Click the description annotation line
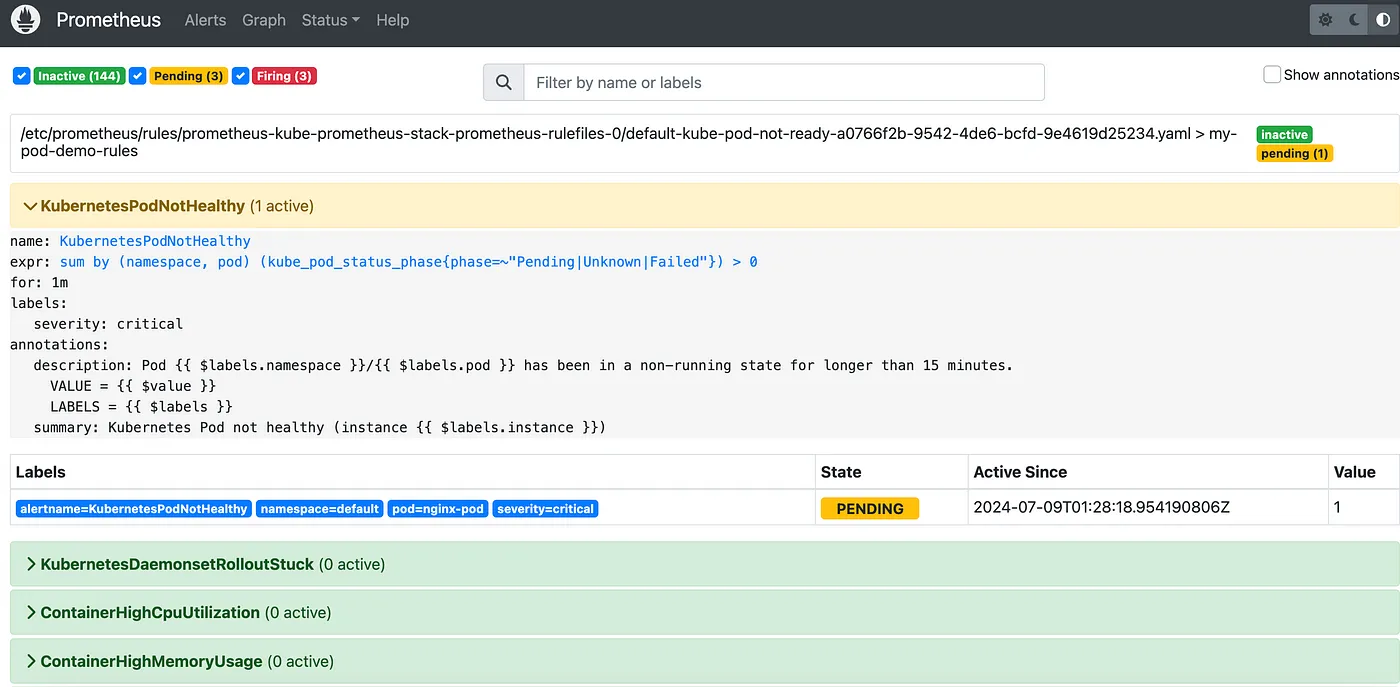 click(523, 365)
